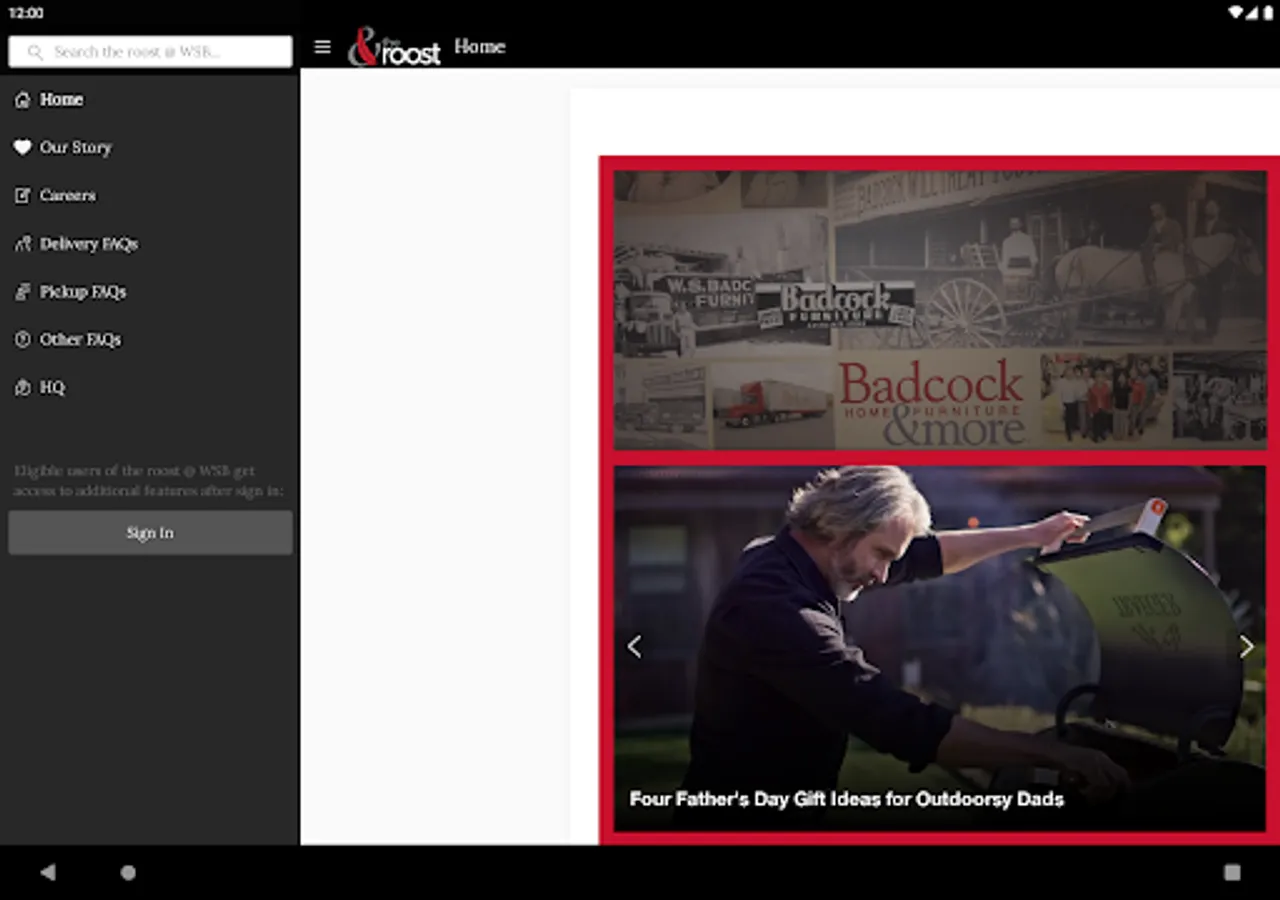1280x900 pixels.
Task: Open the hamburger menu icon
Action: [322, 47]
